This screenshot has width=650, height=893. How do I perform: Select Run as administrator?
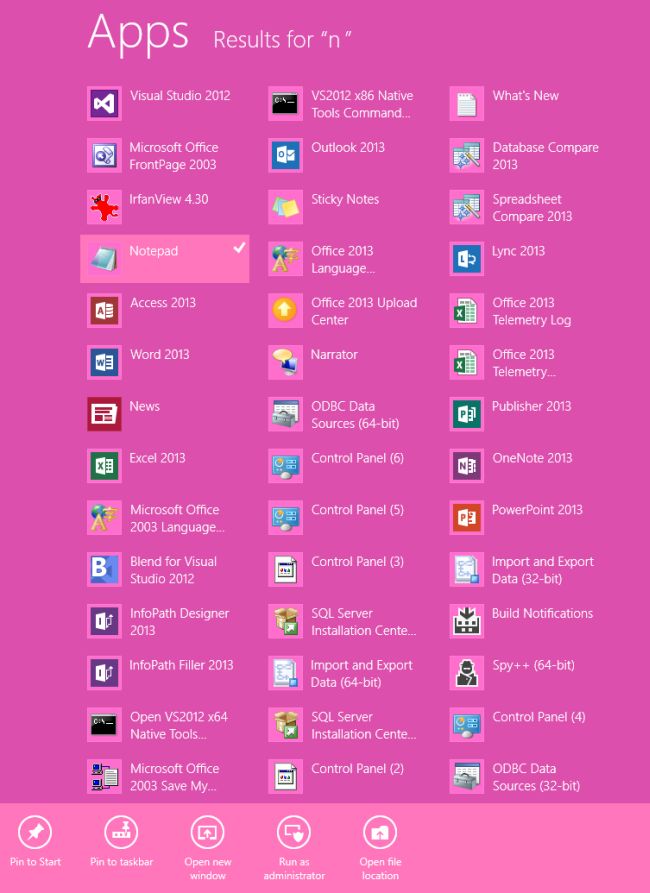coord(294,847)
